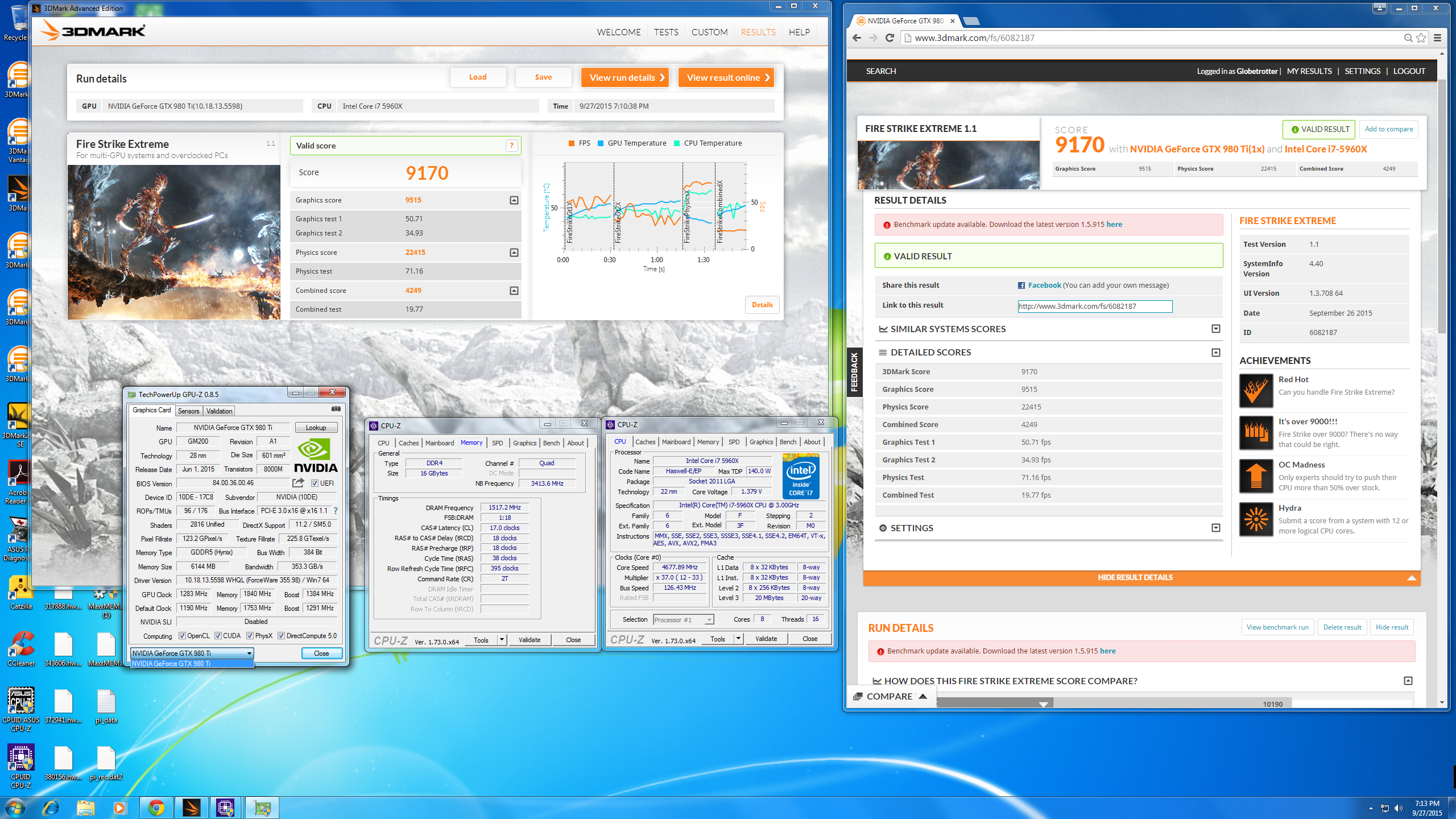The width and height of the screenshot is (1456, 819).
Task: Click the Lookup button in GPU-Z
Action: [x=316, y=428]
